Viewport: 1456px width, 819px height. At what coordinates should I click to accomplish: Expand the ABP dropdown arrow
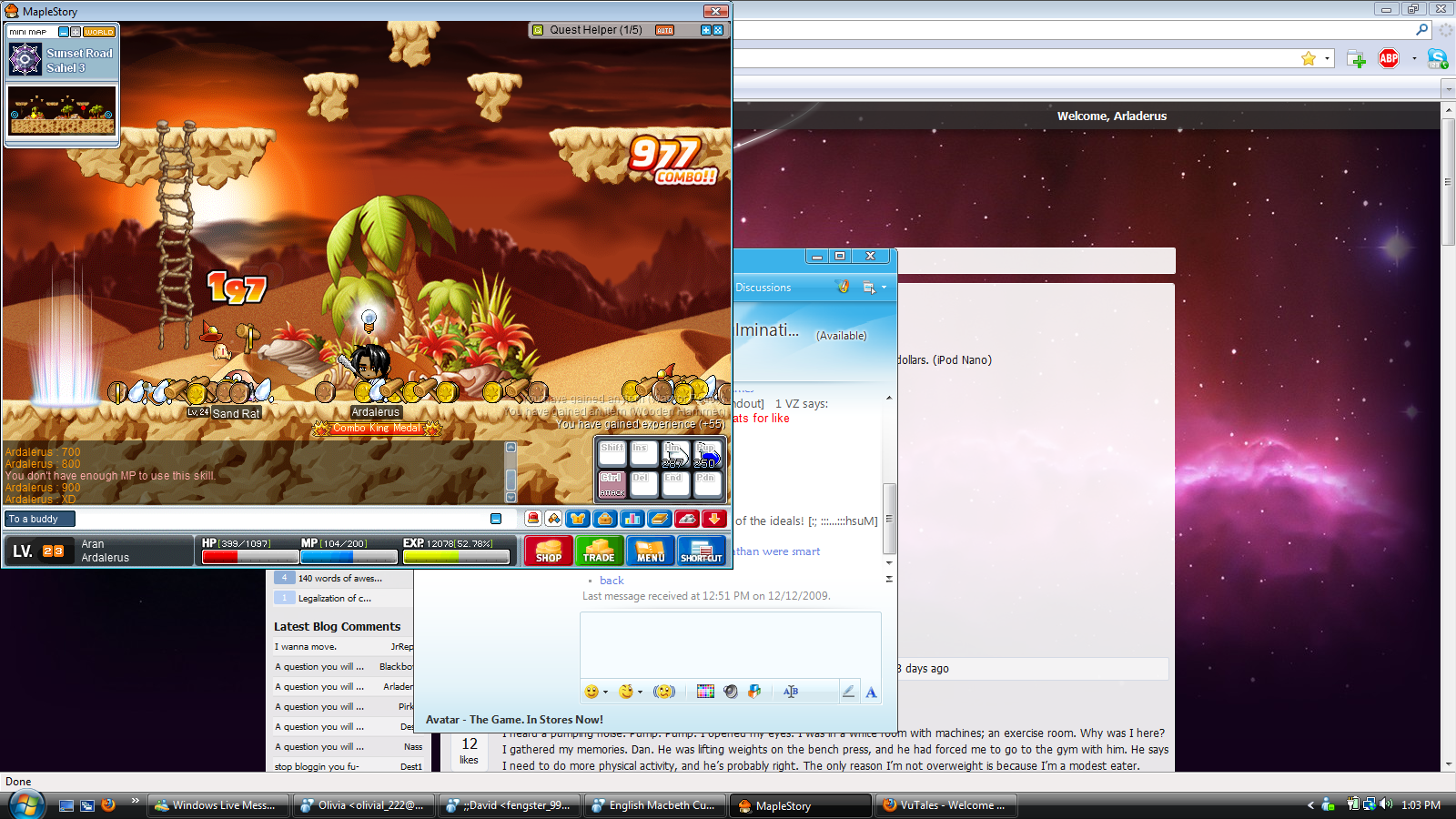click(x=1414, y=59)
